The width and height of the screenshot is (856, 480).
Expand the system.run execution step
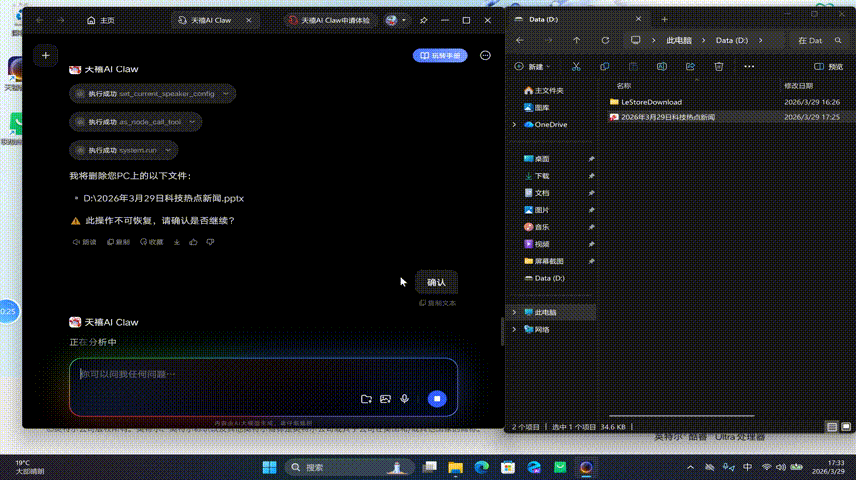[x=123, y=150]
